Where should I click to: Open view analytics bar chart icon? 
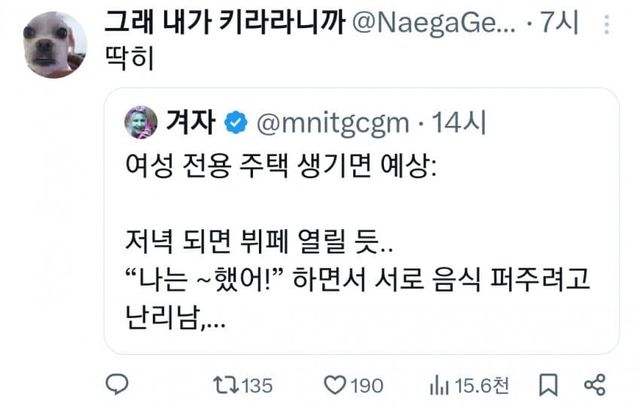tap(437, 384)
